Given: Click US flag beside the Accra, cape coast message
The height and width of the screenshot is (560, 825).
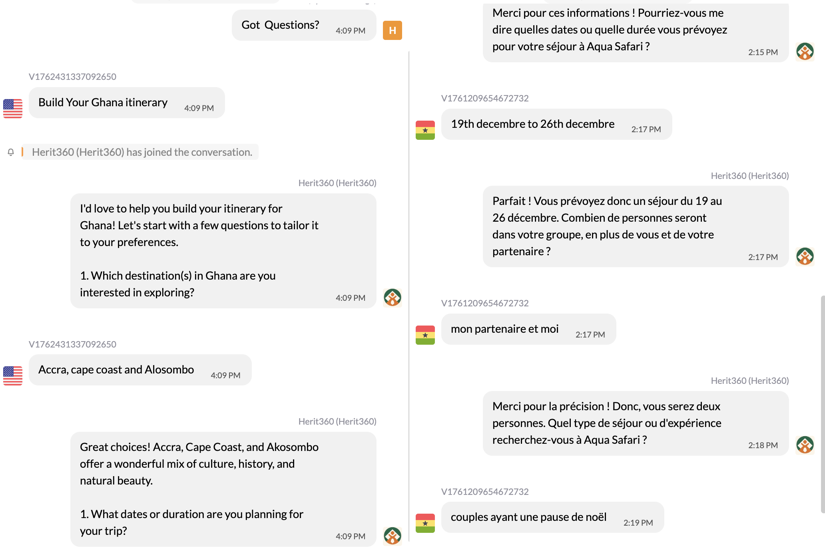Looking at the screenshot, I should pyautogui.click(x=13, y=375).
